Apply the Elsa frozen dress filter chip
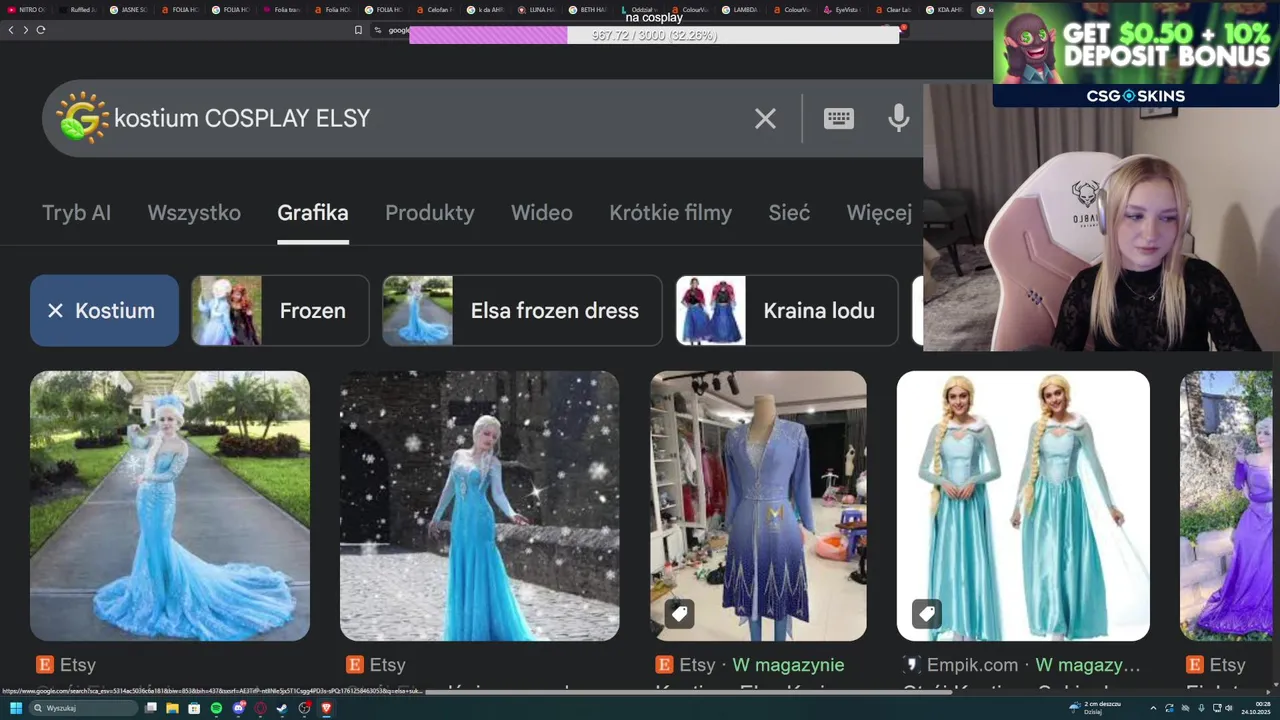 click(x=522, y=311)
